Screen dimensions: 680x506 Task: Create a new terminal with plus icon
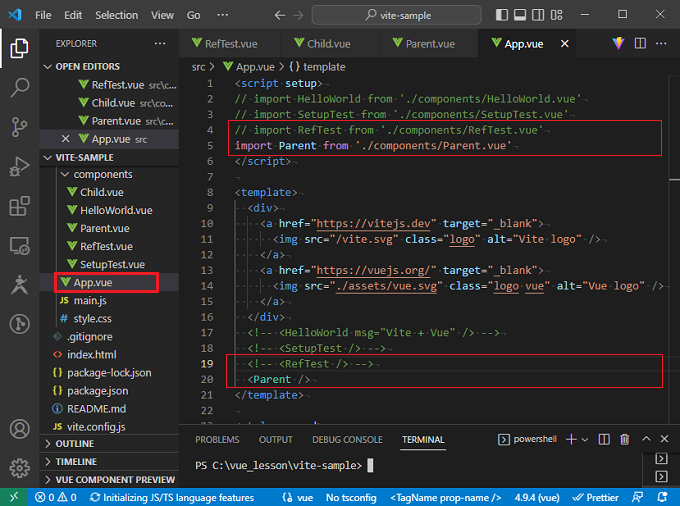tap(571, 439)
